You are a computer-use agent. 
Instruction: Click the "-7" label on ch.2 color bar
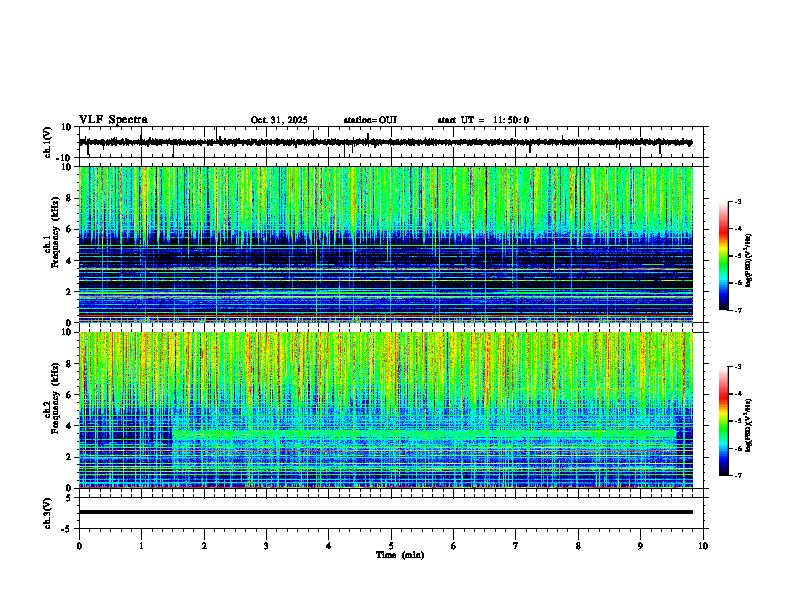pos(738,475)
